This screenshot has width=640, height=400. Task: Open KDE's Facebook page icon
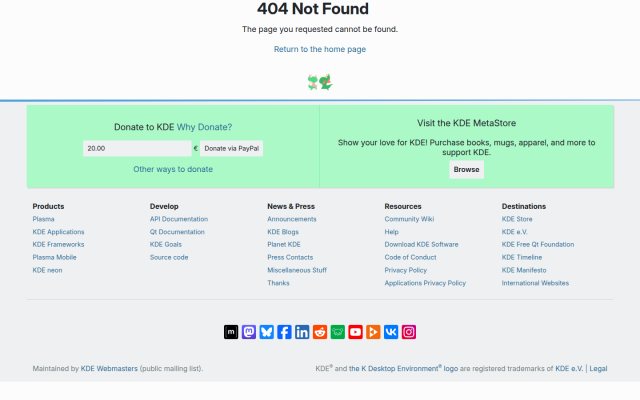284,332
